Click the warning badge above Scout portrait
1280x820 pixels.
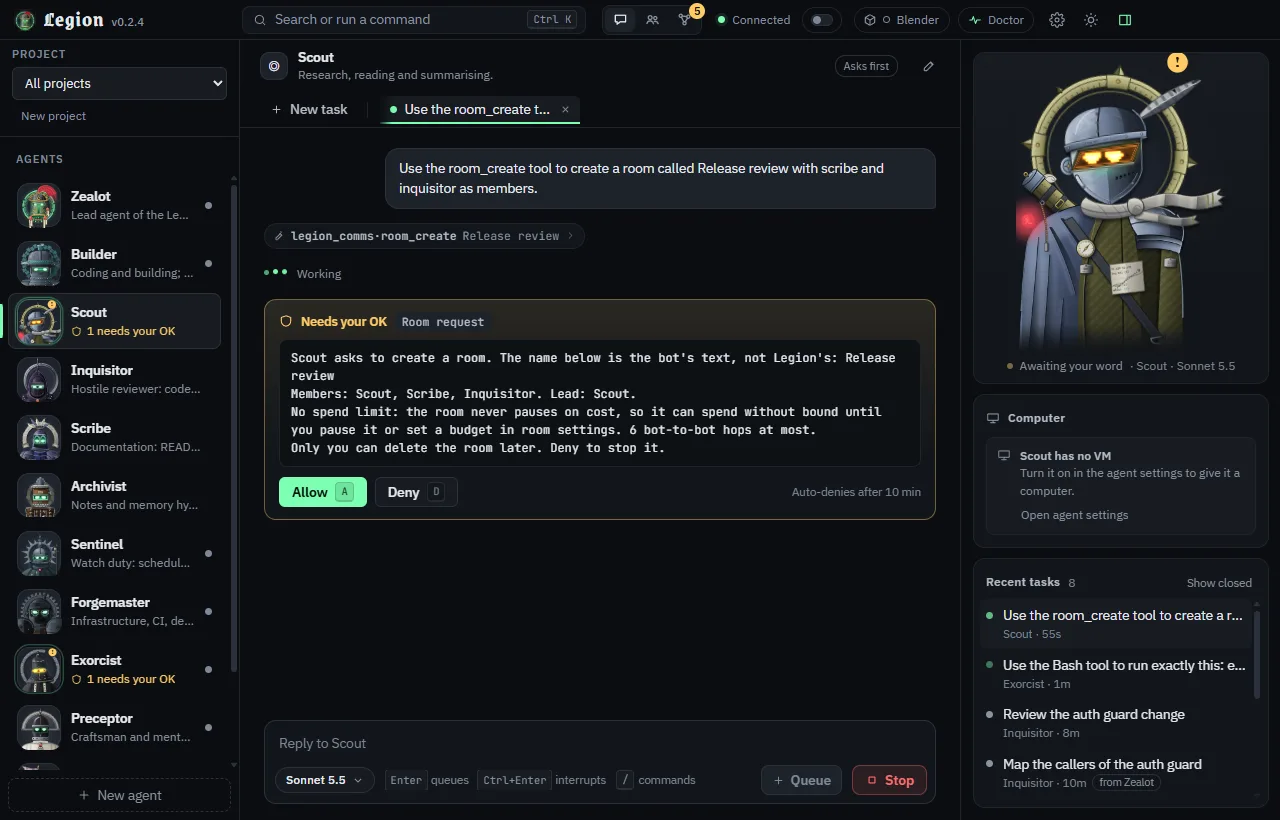(x=1178, y=62)
